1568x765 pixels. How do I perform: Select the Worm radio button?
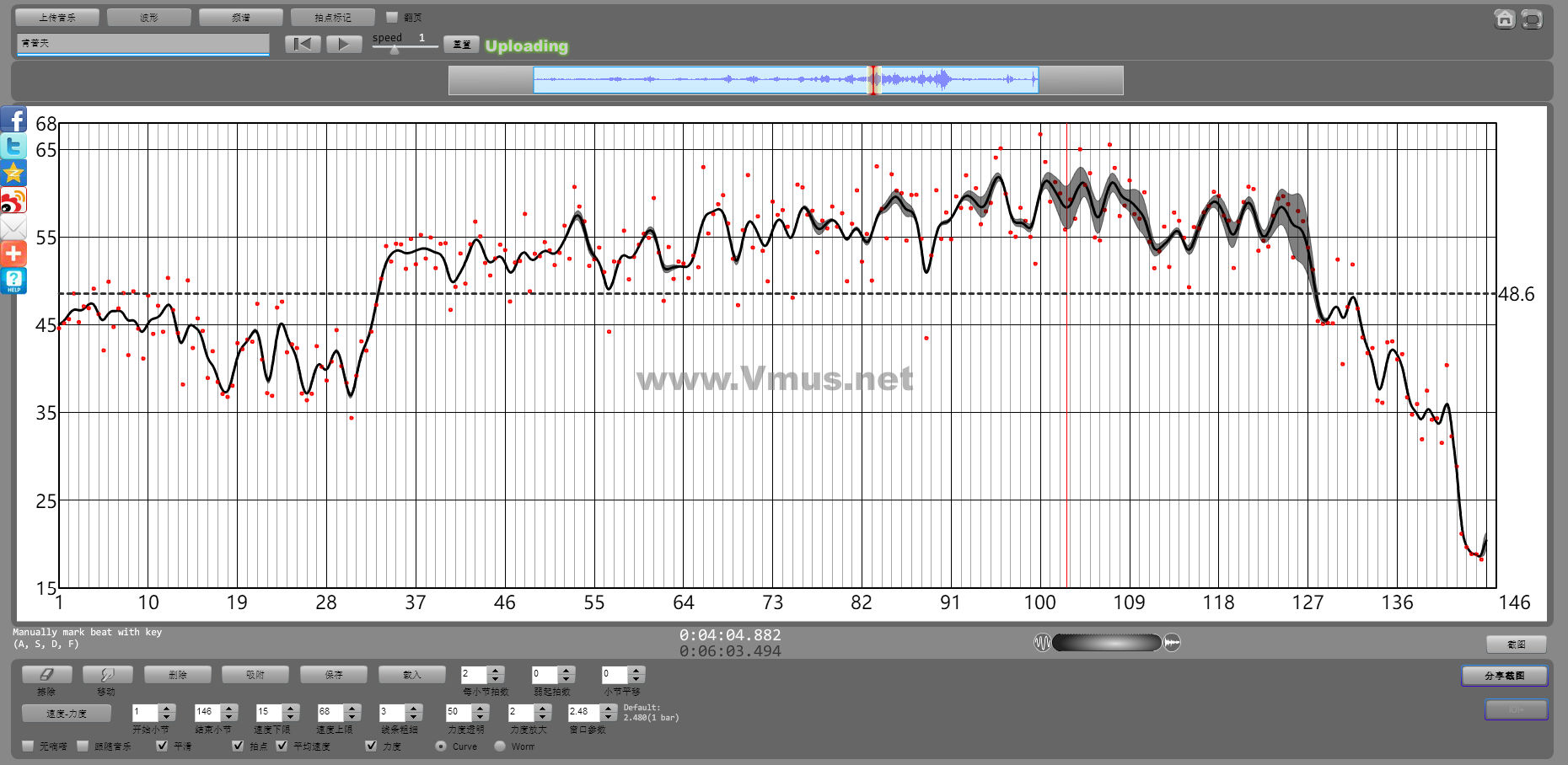(x=500, y=746)
